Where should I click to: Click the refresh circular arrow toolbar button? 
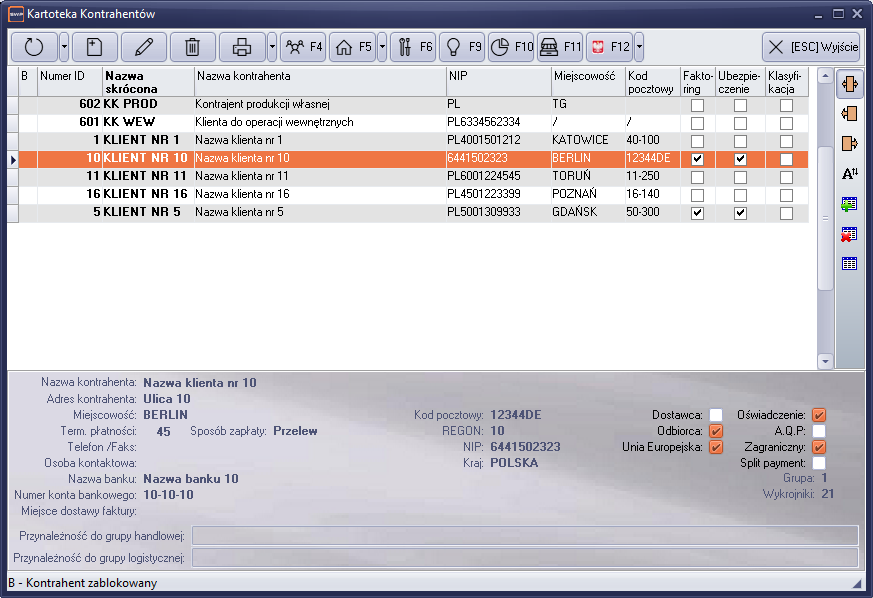coord(34,47)
